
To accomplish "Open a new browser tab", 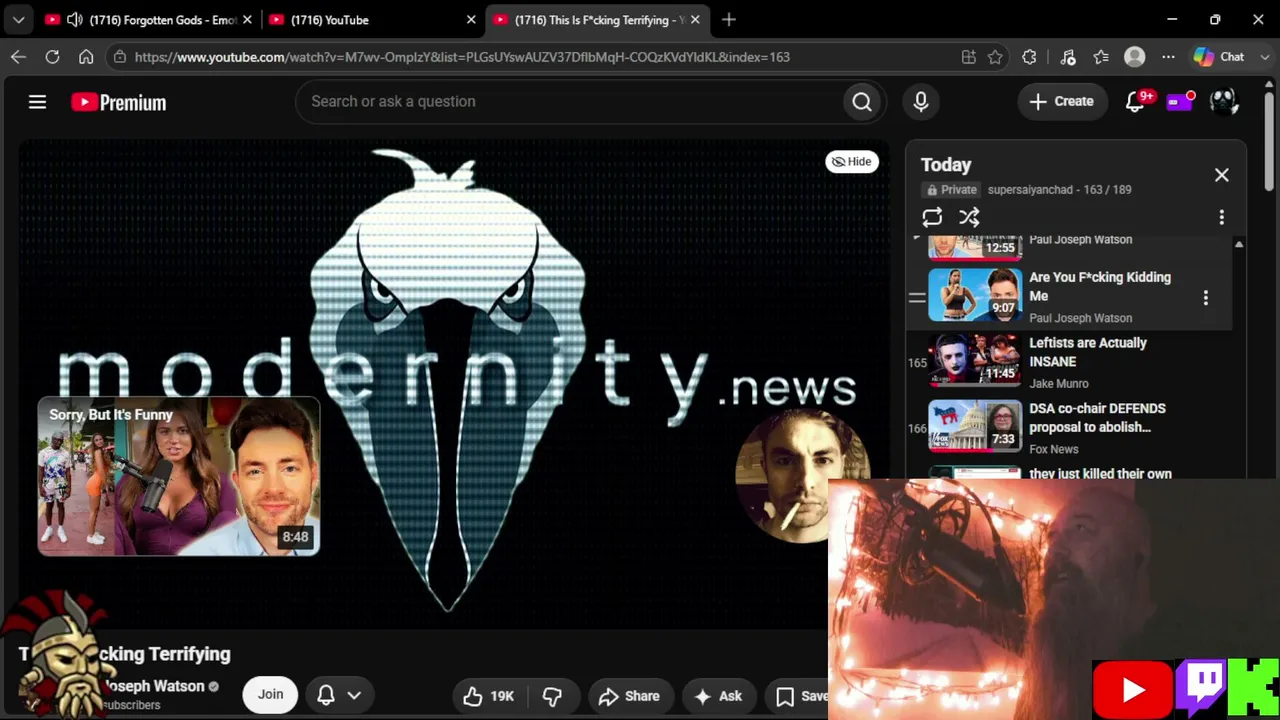I will (729, 20).
